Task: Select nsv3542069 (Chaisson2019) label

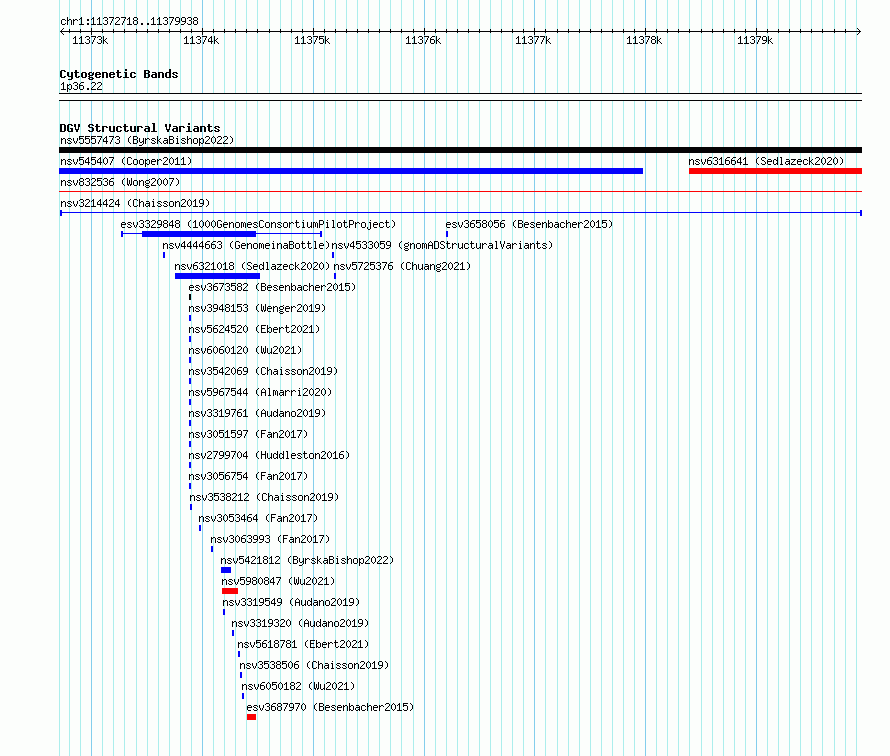Action: pos(263,371)
